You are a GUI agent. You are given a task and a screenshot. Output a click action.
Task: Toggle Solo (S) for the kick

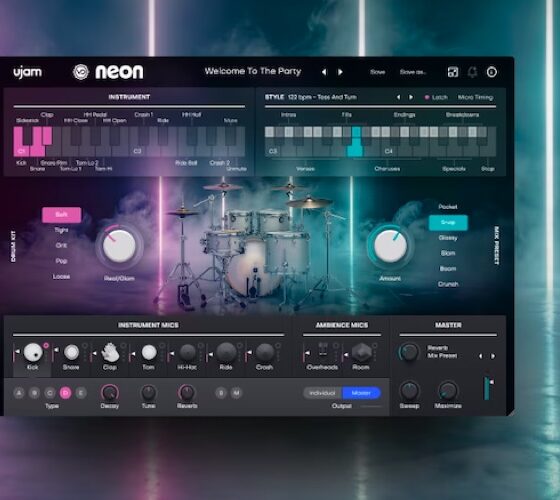221,393
